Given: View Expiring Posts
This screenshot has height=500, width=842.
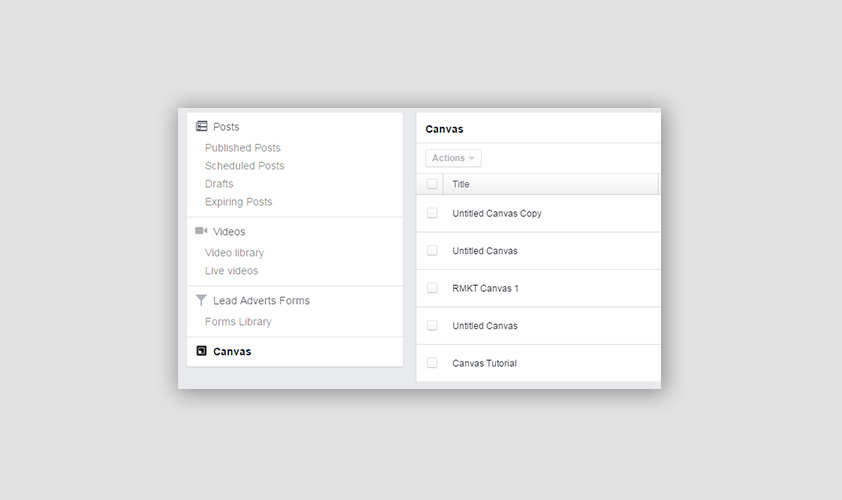Looking at the screenshot, I should pos(238,202).
